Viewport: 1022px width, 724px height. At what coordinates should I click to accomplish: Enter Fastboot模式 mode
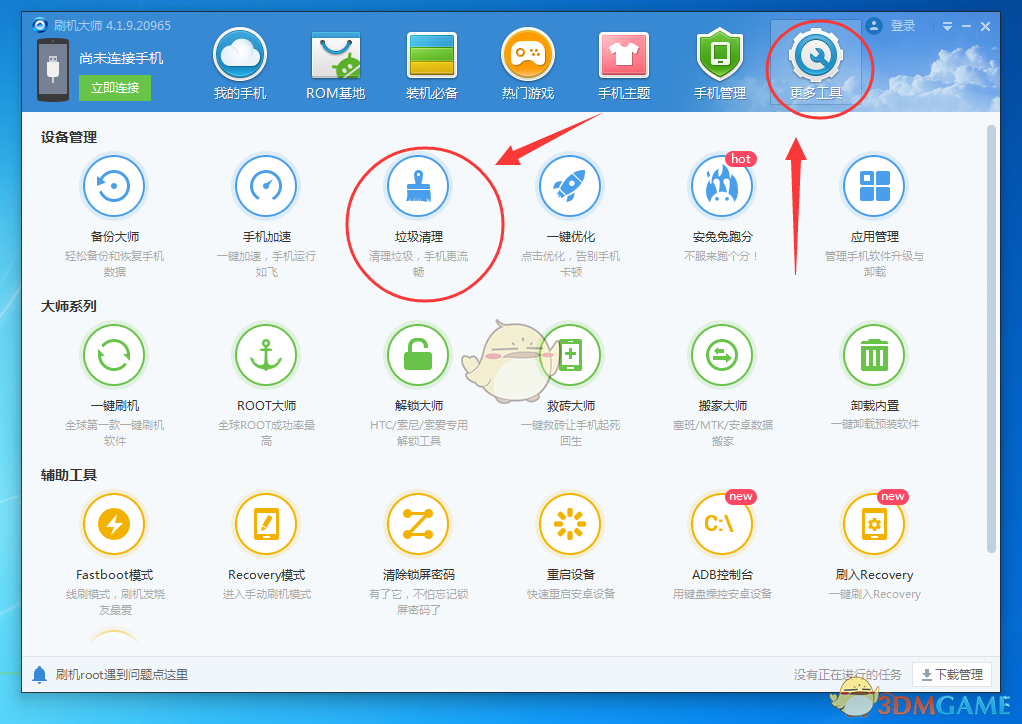(114, 523)
